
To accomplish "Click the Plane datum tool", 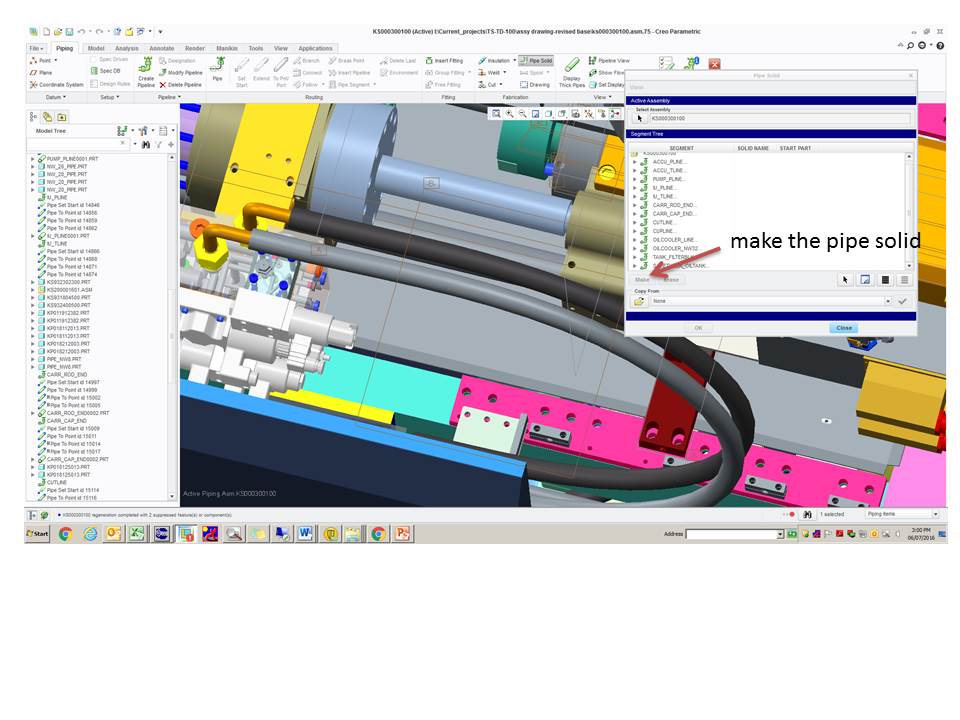I will click(x=41, y=72).
